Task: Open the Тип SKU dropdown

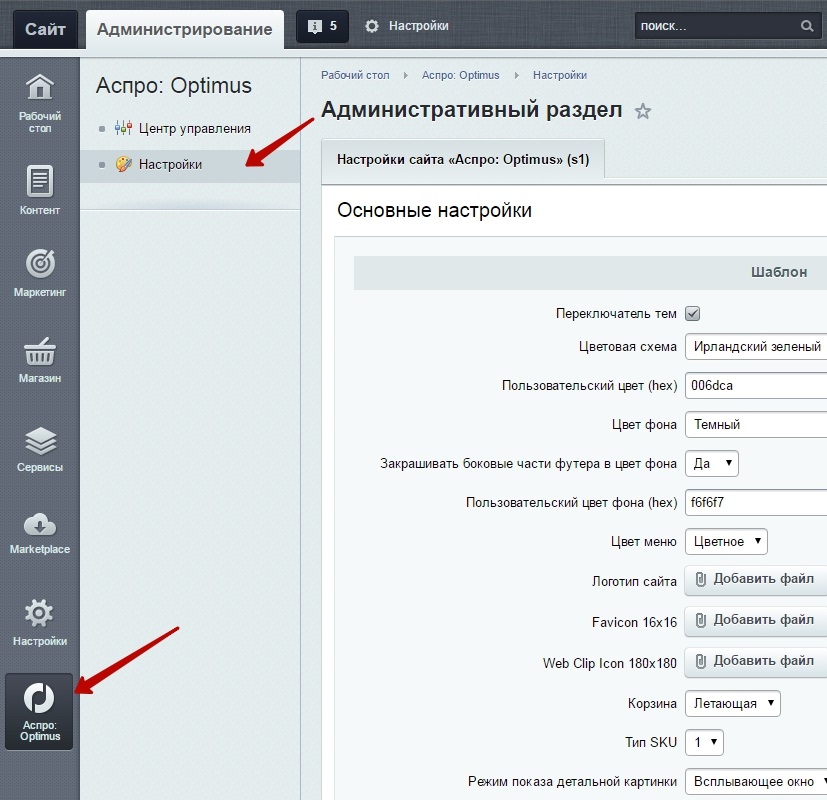Action: pos(704,743)
